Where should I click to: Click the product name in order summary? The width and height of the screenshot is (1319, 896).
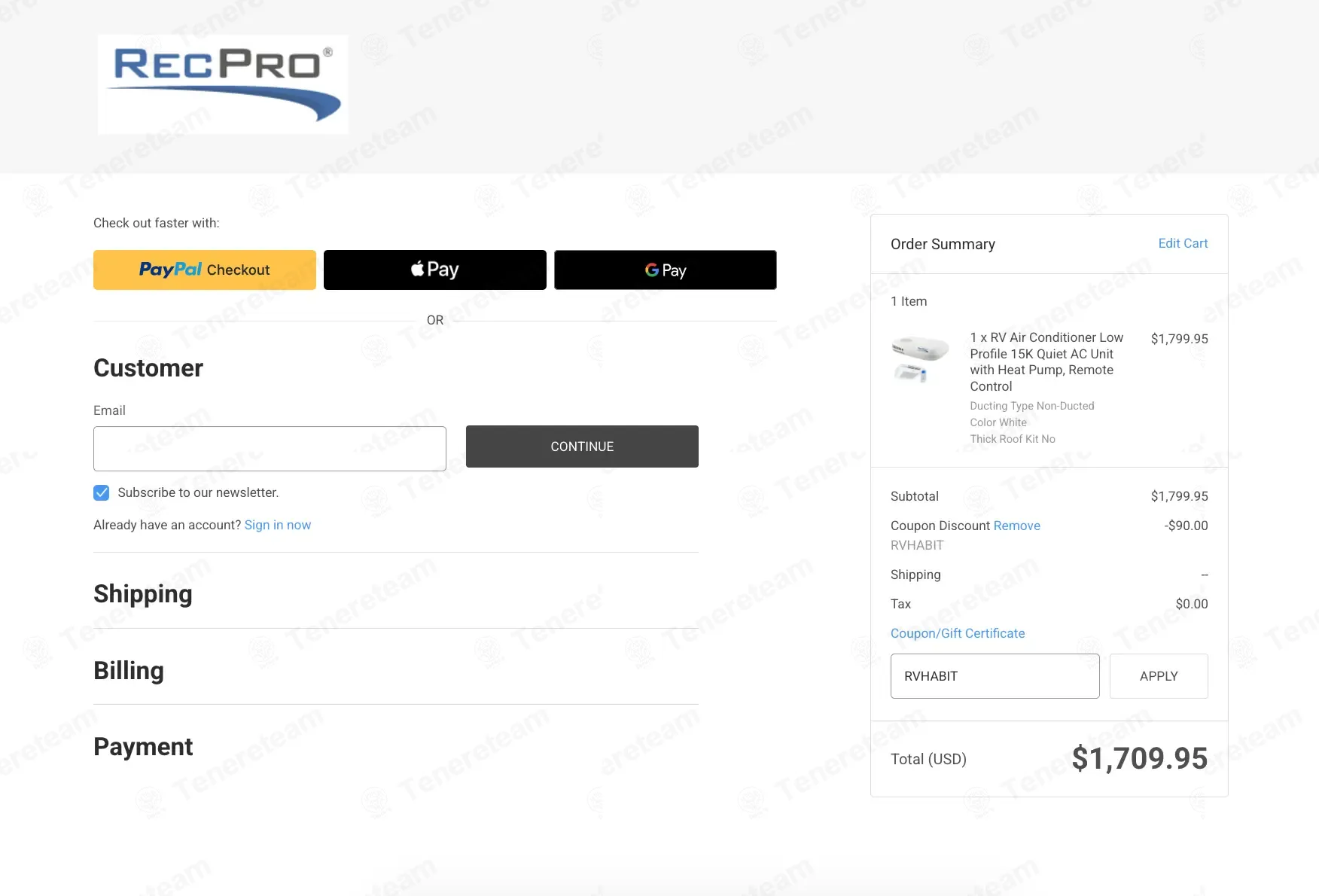pyautogui.click(x=1046, y=361)
